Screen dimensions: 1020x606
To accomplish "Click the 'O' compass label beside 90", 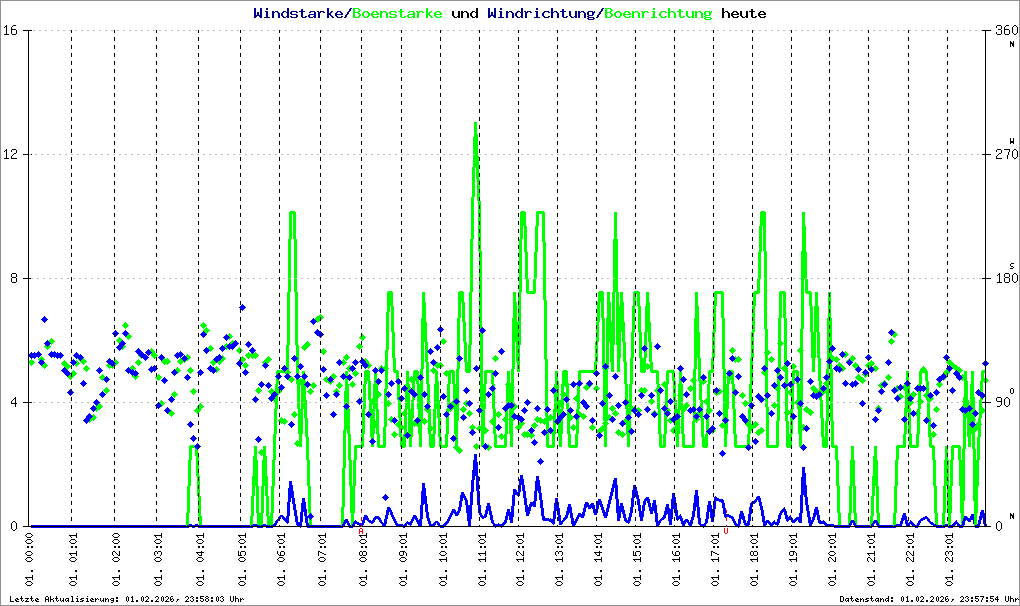I will tap(1012, 391).
